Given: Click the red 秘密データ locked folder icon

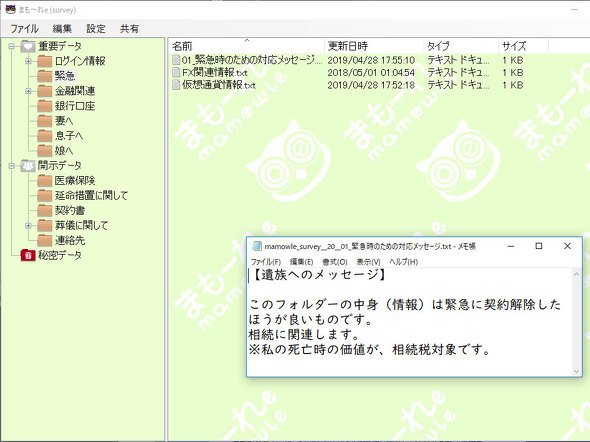Looking at the screenshot, I should pyautogui.click(x=28, y=255).
